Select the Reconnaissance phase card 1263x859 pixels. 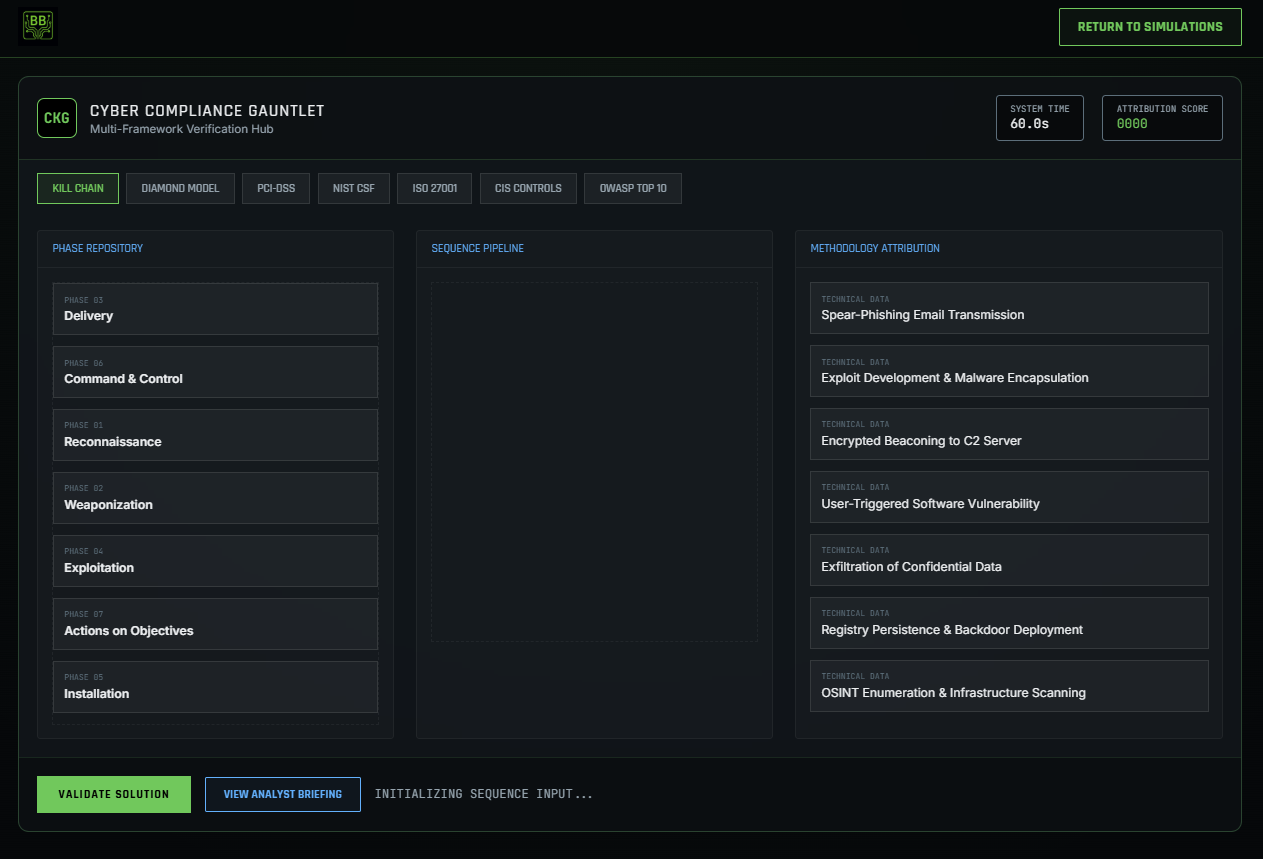(215, 435)
